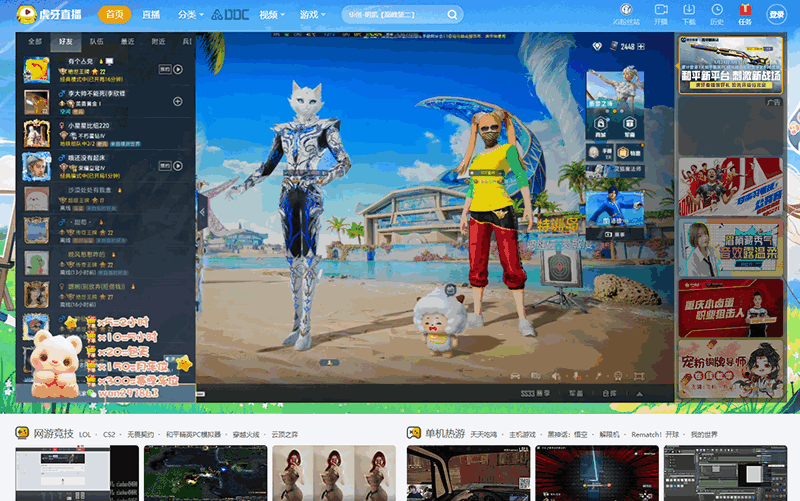
Task: Click the 登录 login button
Action: click(x=777, y=15)
